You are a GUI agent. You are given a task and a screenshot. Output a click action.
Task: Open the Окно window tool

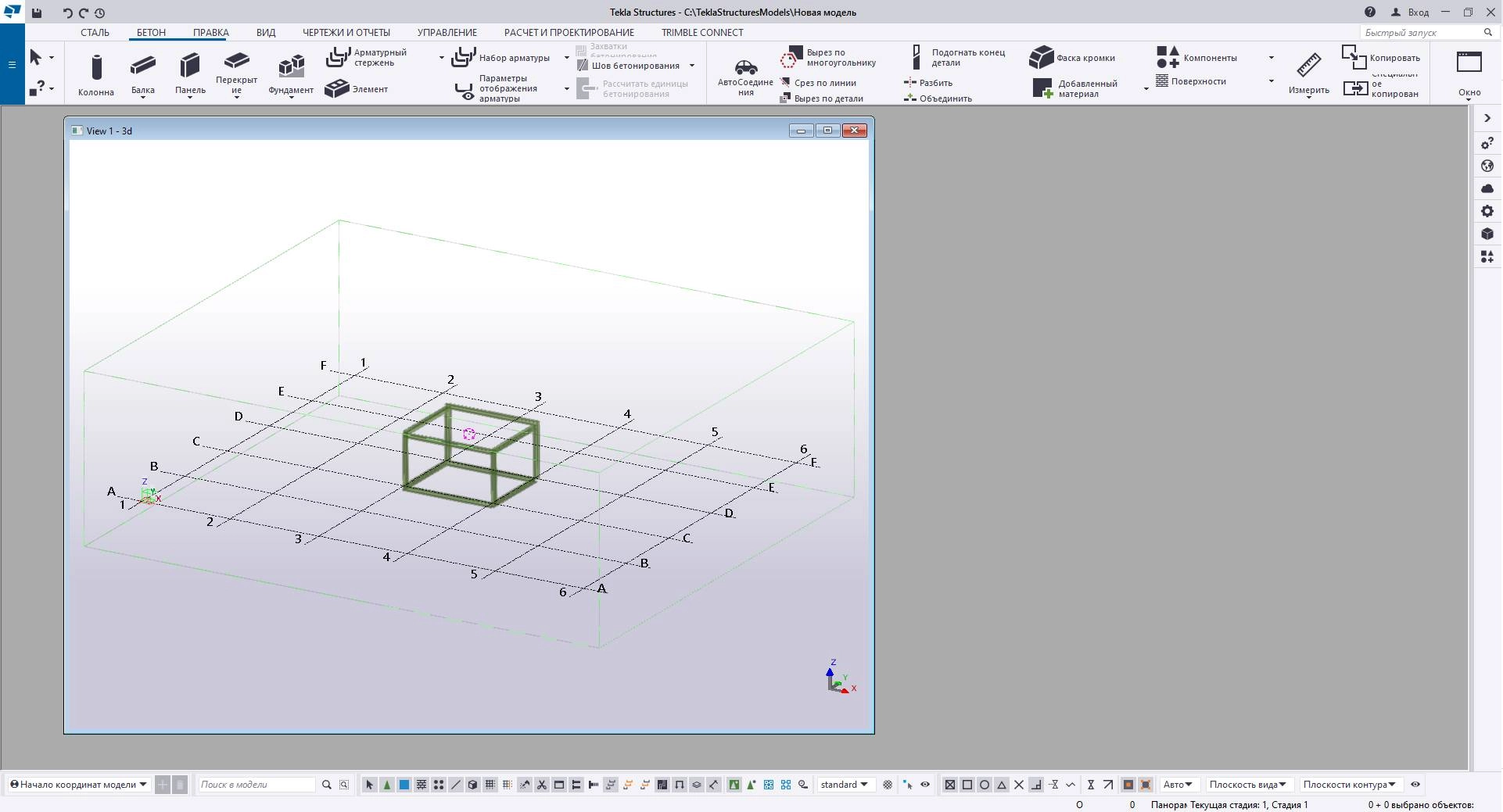click(x=1469, y=74)
